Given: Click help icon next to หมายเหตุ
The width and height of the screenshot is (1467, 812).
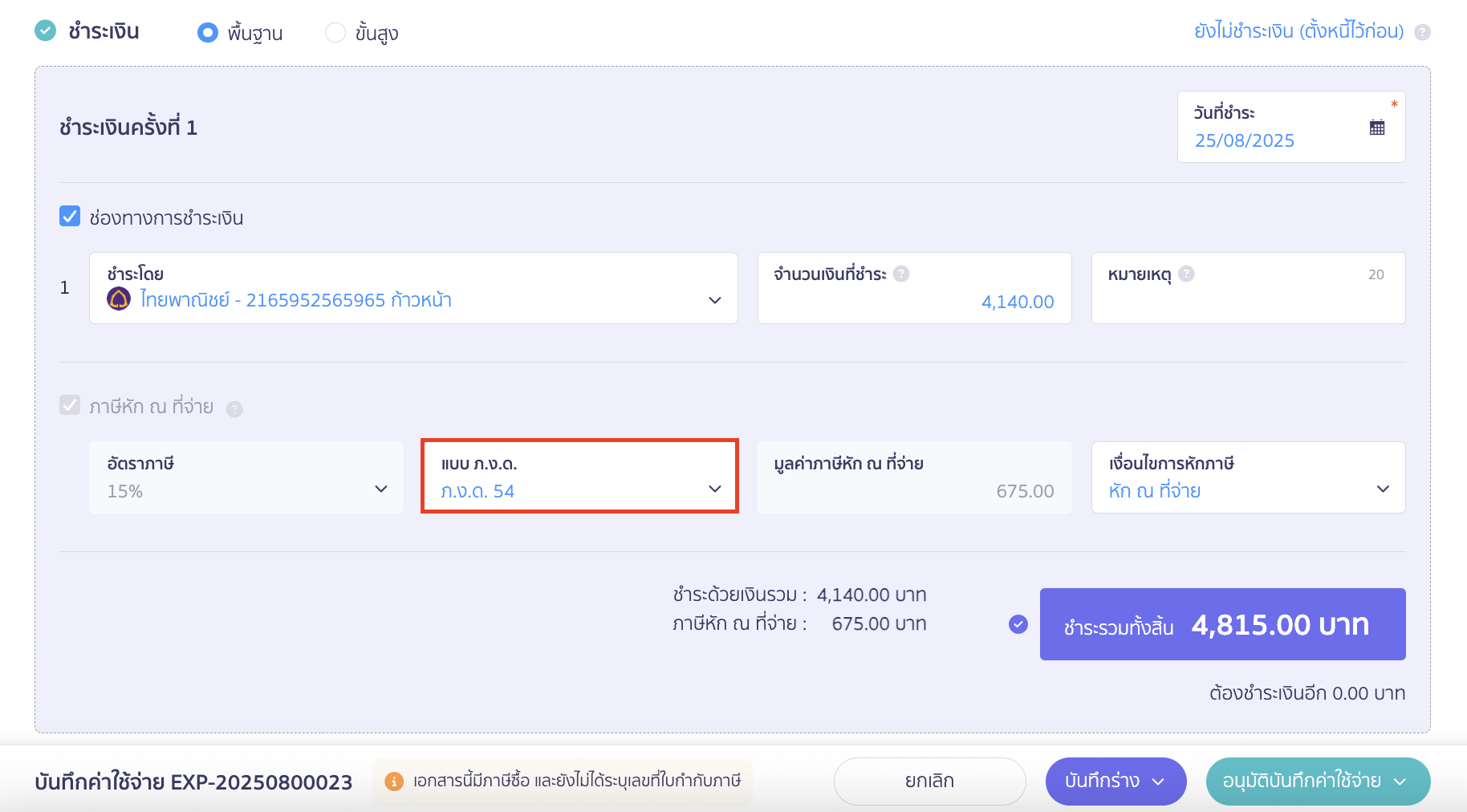Looking at the screenshot, I should (1186, 274).
